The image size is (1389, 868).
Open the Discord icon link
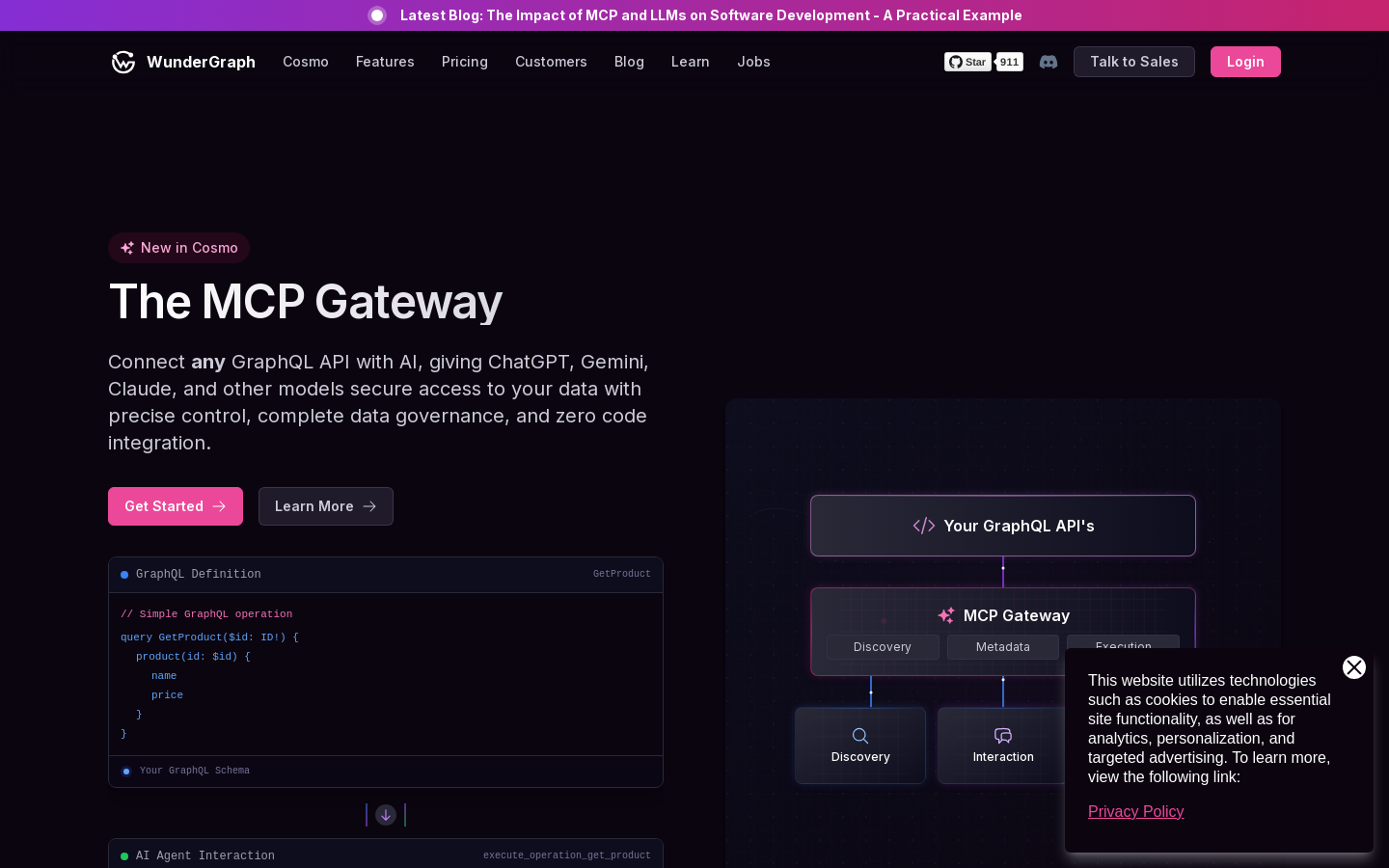(x=1049, y=62)
